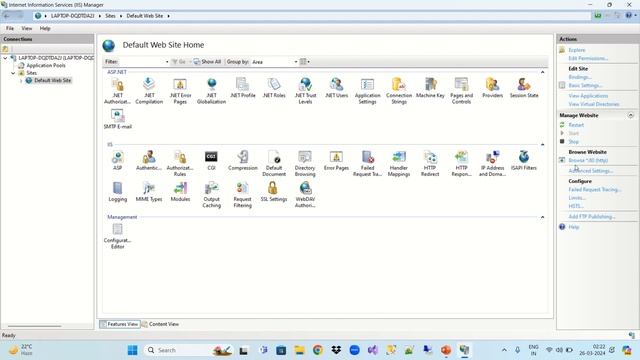Open Pages and Controls feature

point(461,91)
